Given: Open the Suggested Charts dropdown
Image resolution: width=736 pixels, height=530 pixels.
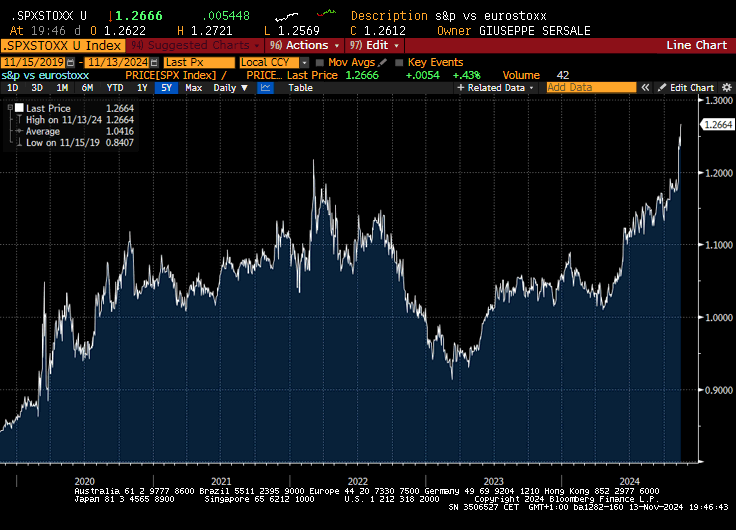Looking at the screenshot, I should pyautogui.click(x=195, y=46).
